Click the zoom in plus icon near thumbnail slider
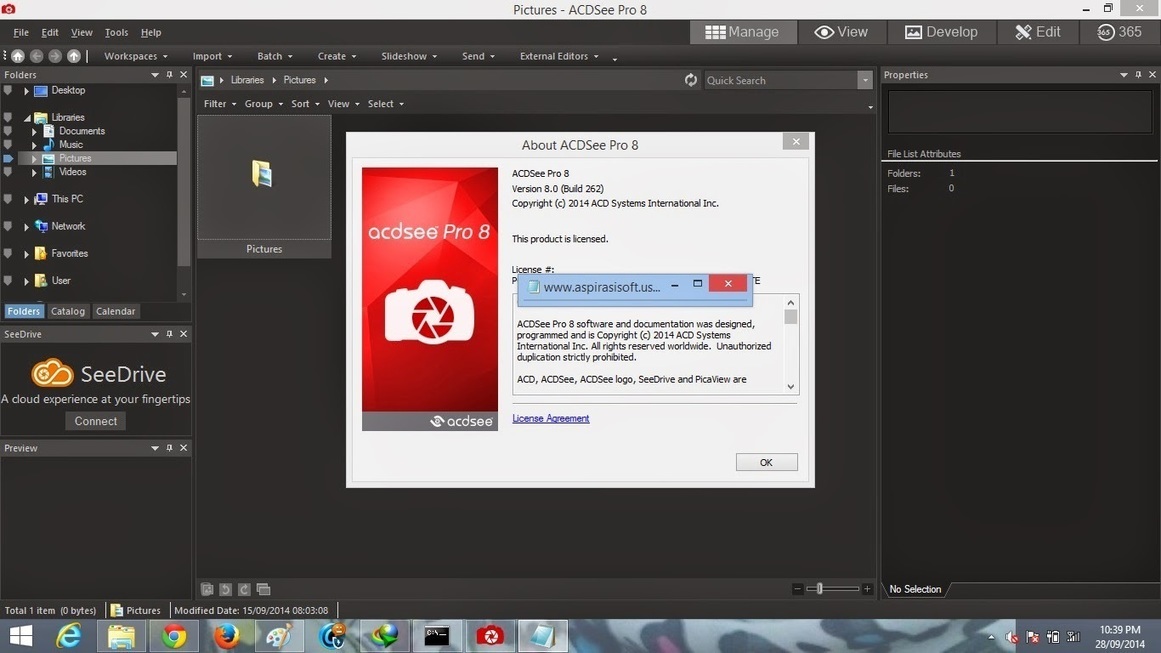This screenshot has width=1161, height=653. [867, 589]
